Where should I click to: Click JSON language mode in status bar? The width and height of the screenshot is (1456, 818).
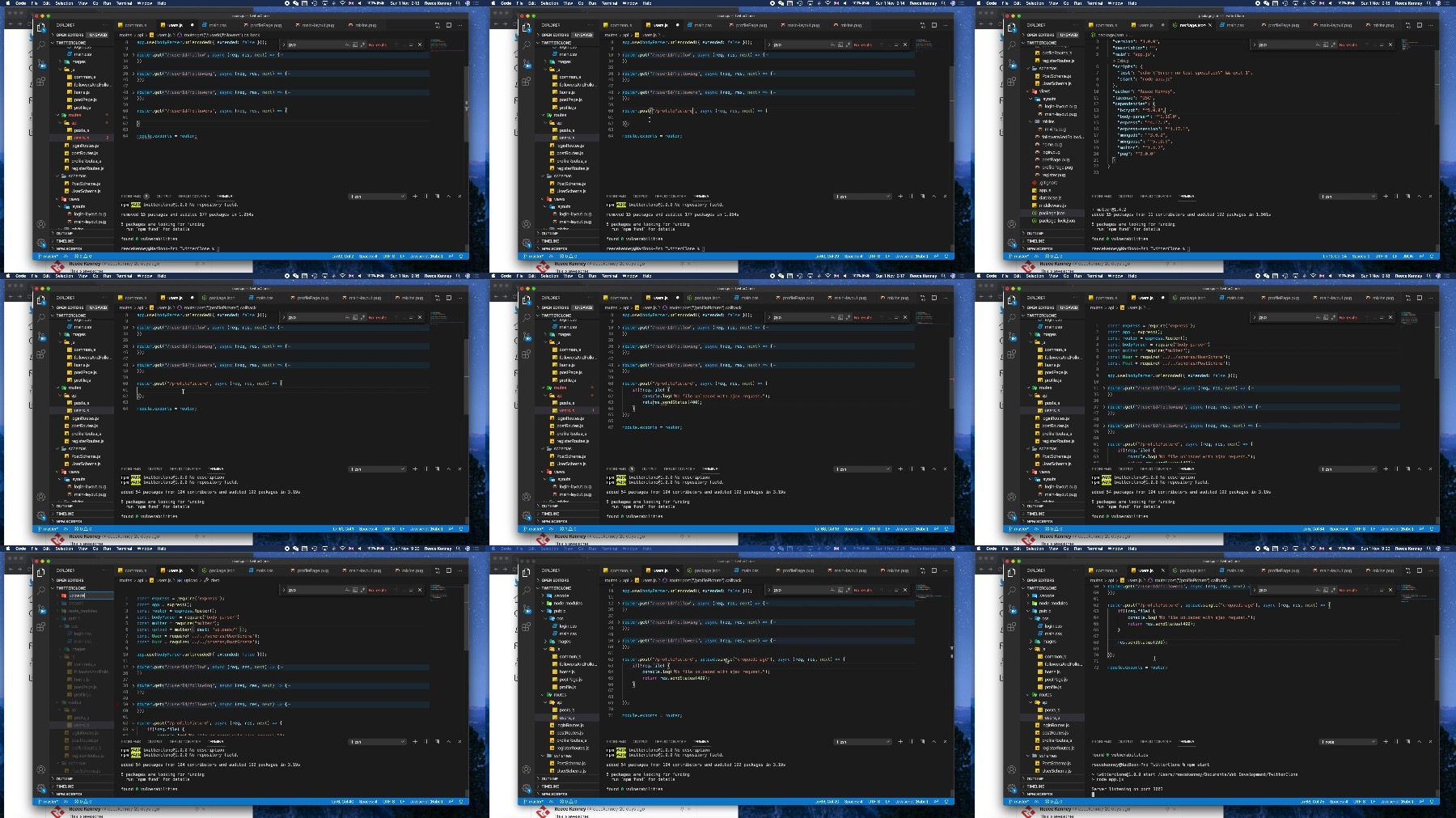tap(1408, 256)
